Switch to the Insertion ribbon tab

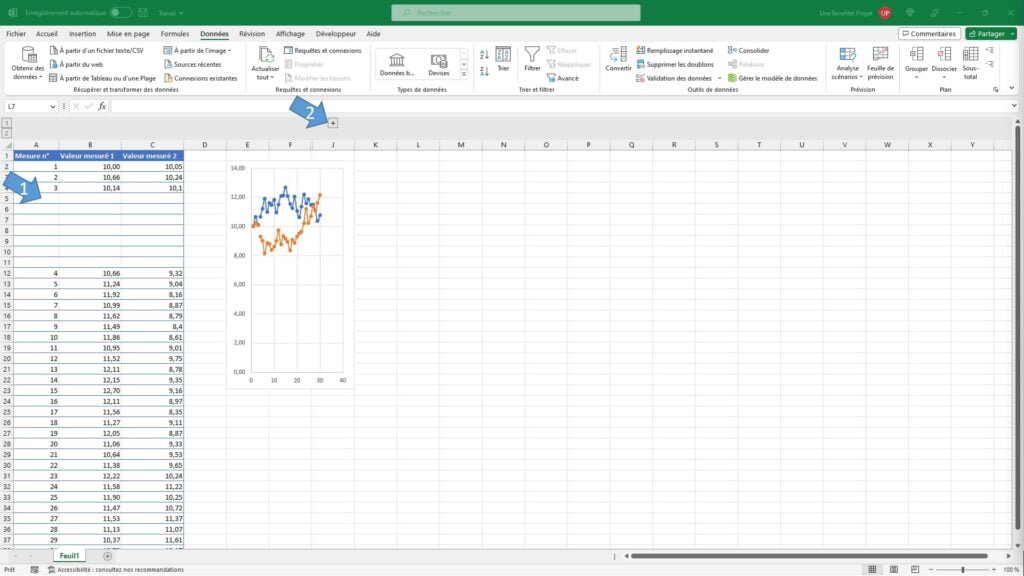click(x=83, y=33)
